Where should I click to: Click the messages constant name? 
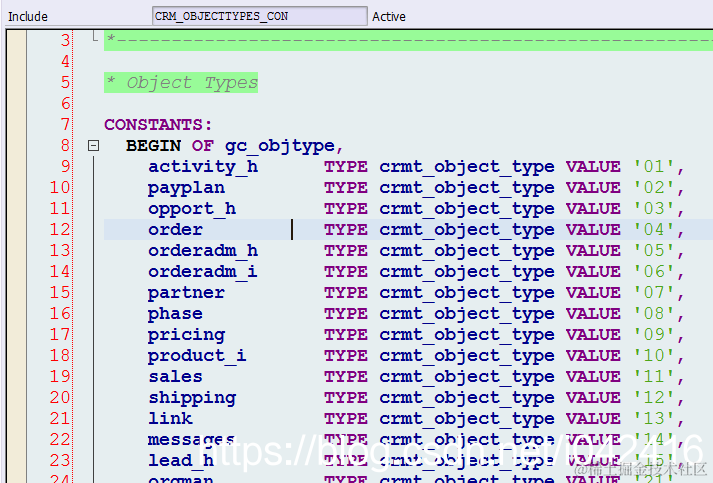click(191, 439)
